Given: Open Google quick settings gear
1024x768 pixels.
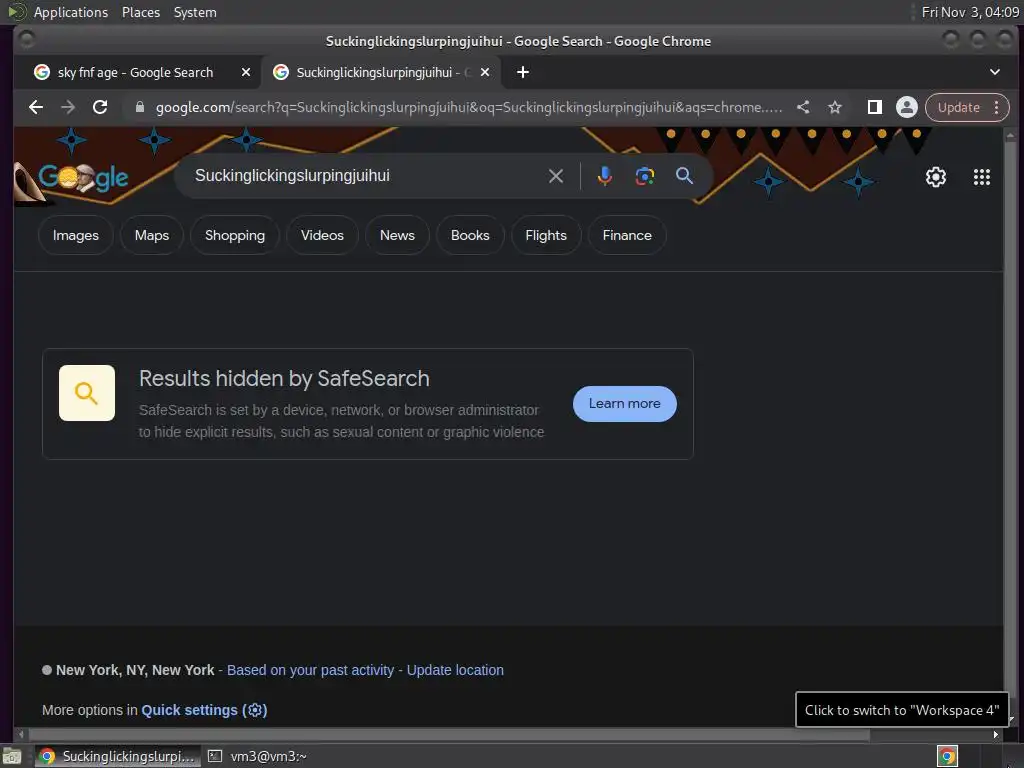Looking at the screenshot, I should tap(935, 177).
